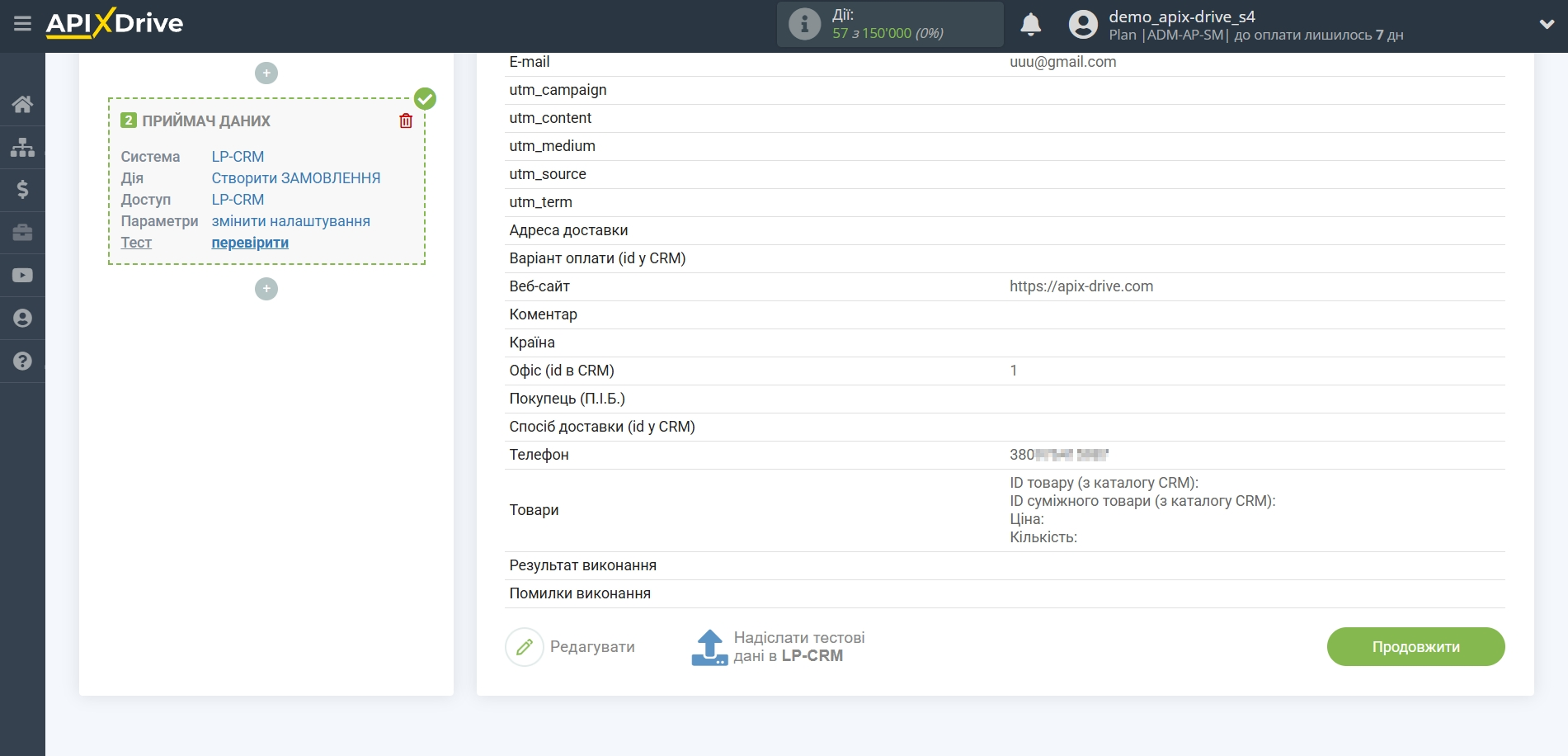Click the Покупець (П.І.Б.) label
The height and width of the screenshot is (756, 1568).
pyautogui.click(x=567, y=399)
